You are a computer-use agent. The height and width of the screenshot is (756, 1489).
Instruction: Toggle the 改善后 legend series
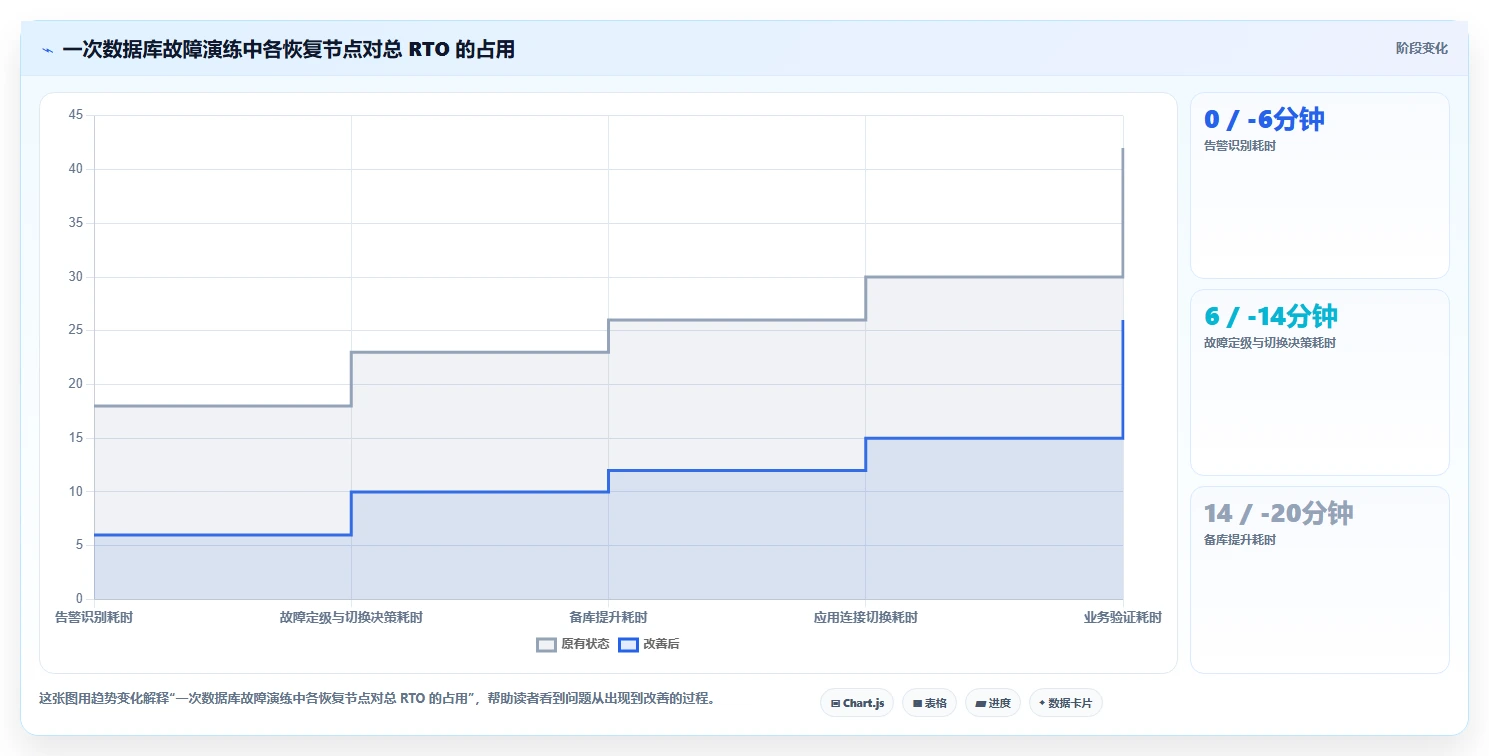(649, 644)
